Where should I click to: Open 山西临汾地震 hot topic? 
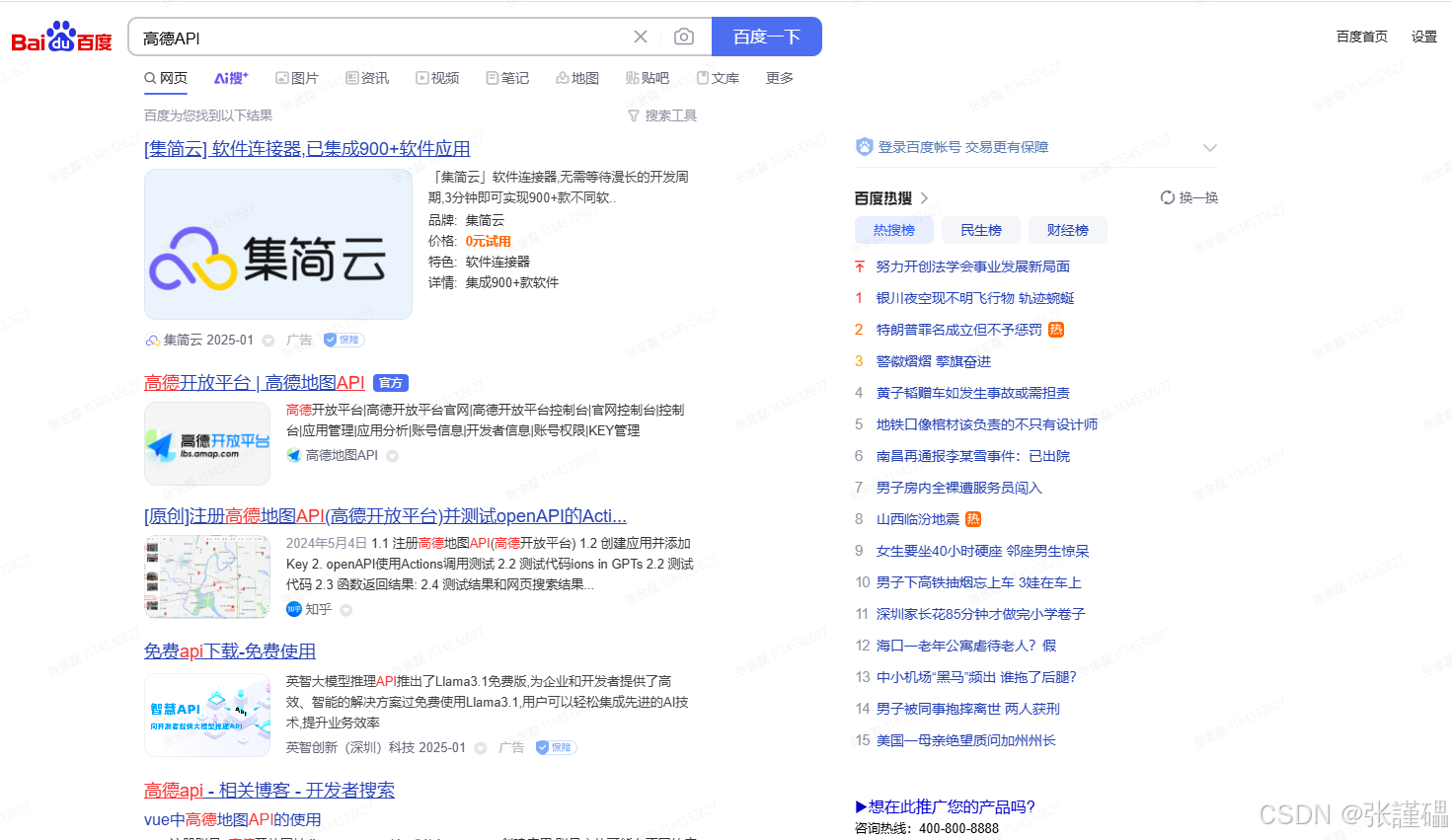[x=918, y=519]
